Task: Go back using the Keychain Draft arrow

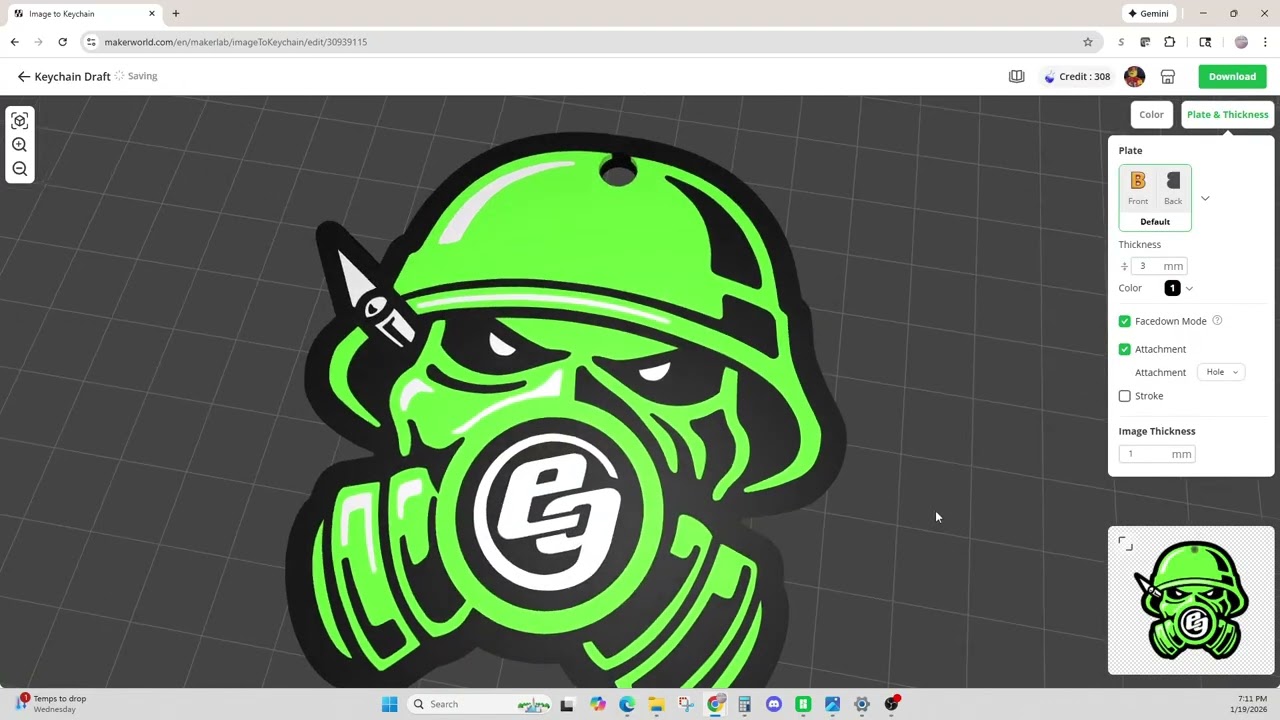Action: [x=23, y=76]
